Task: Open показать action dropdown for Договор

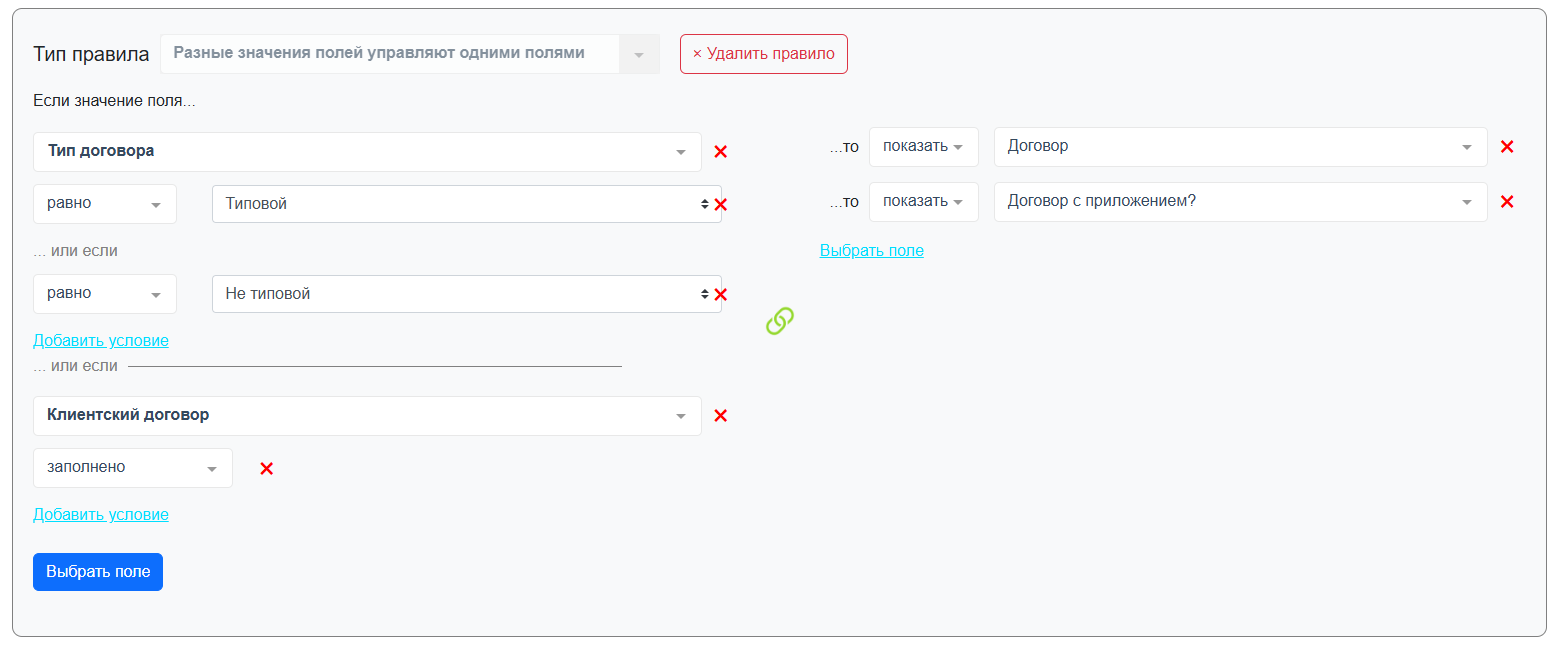Action: point(923,147)
